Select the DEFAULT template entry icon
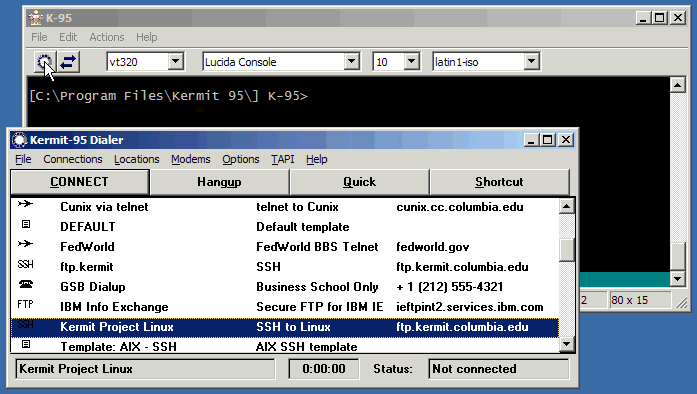Image resolution: width=697 pixels, height=394 pixels. tap(26, 224)
